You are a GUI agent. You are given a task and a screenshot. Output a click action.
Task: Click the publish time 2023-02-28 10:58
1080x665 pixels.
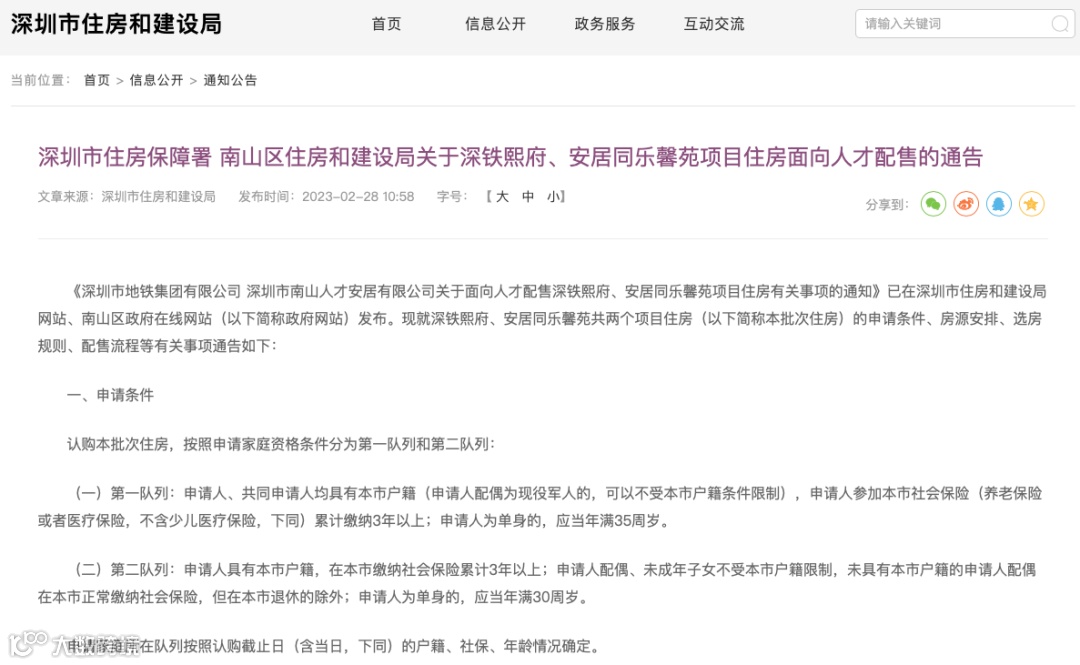(x=358, y=197)
